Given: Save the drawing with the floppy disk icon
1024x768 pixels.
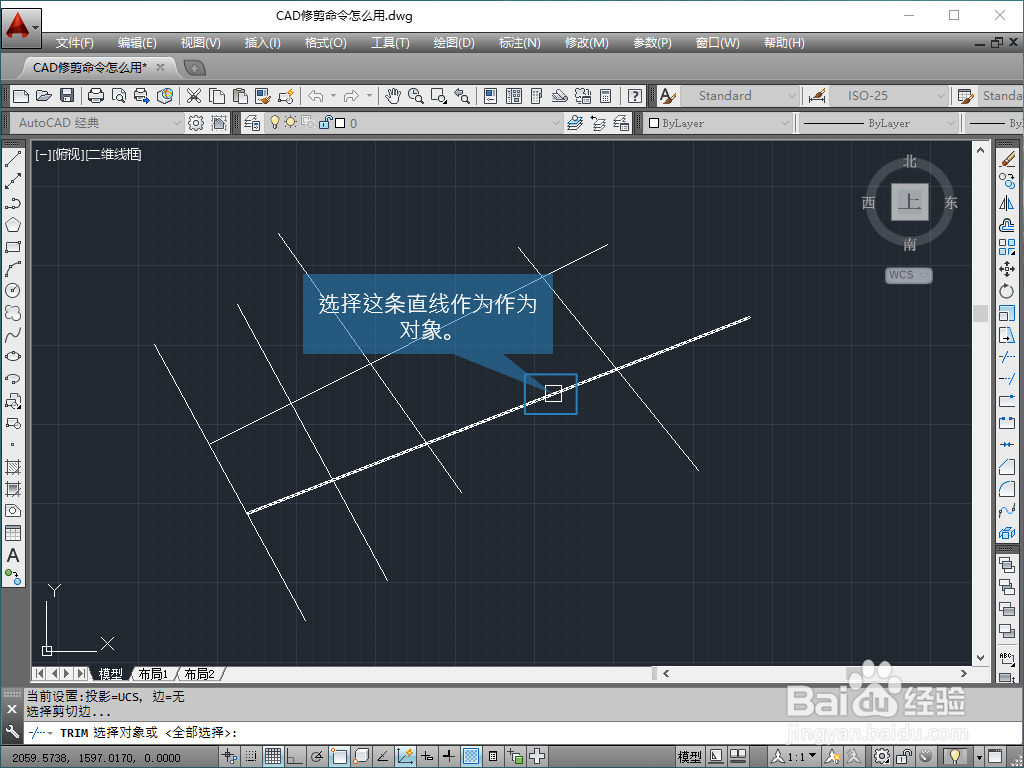Looking at the screenshot, I should pyautogui.click(x=67, y=96).
